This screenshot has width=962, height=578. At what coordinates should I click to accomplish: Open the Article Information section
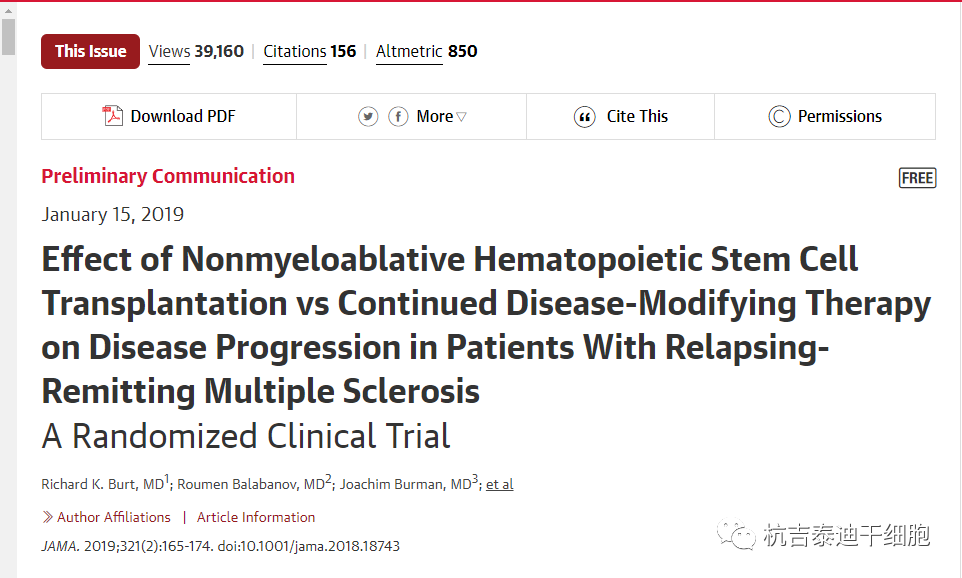(x=256, y=517)
